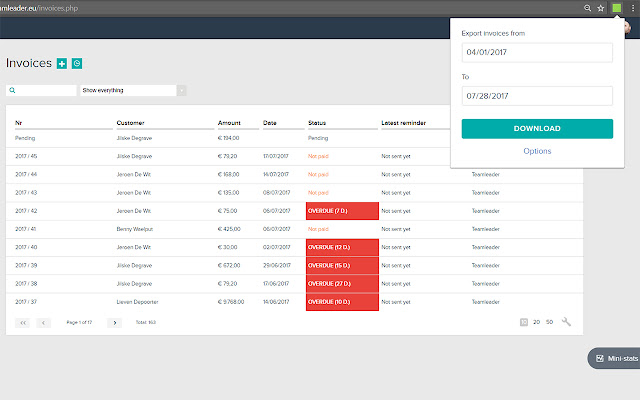Show 10 rows per page
Image resolution: width=640 pixels, height=400 pixels.
[x=524, y=322]
